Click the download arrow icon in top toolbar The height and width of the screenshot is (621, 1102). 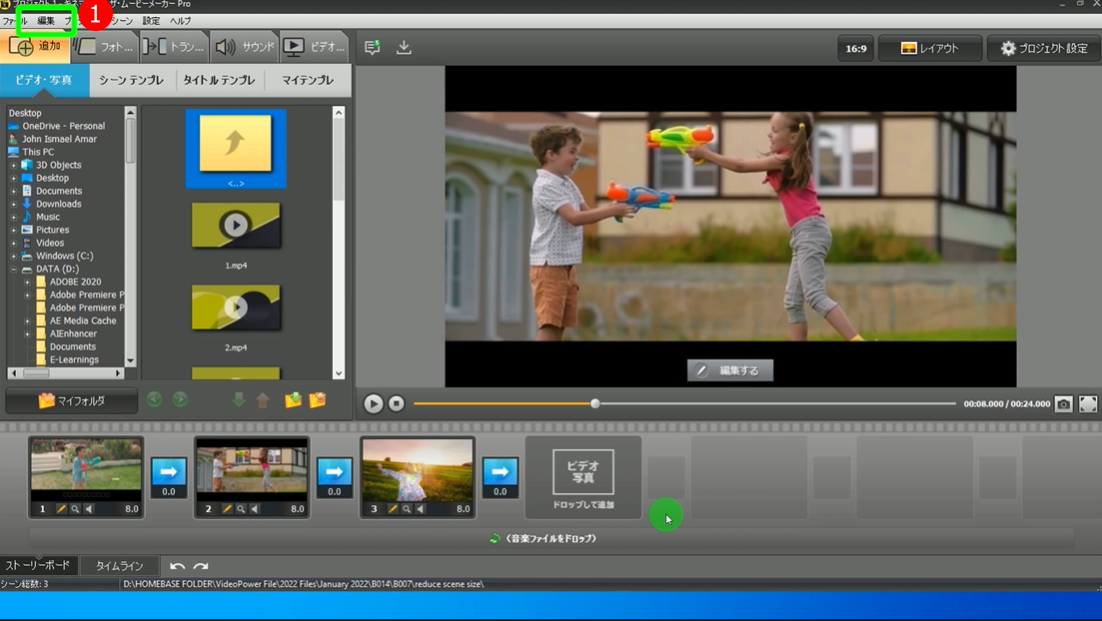pos(404,47)
